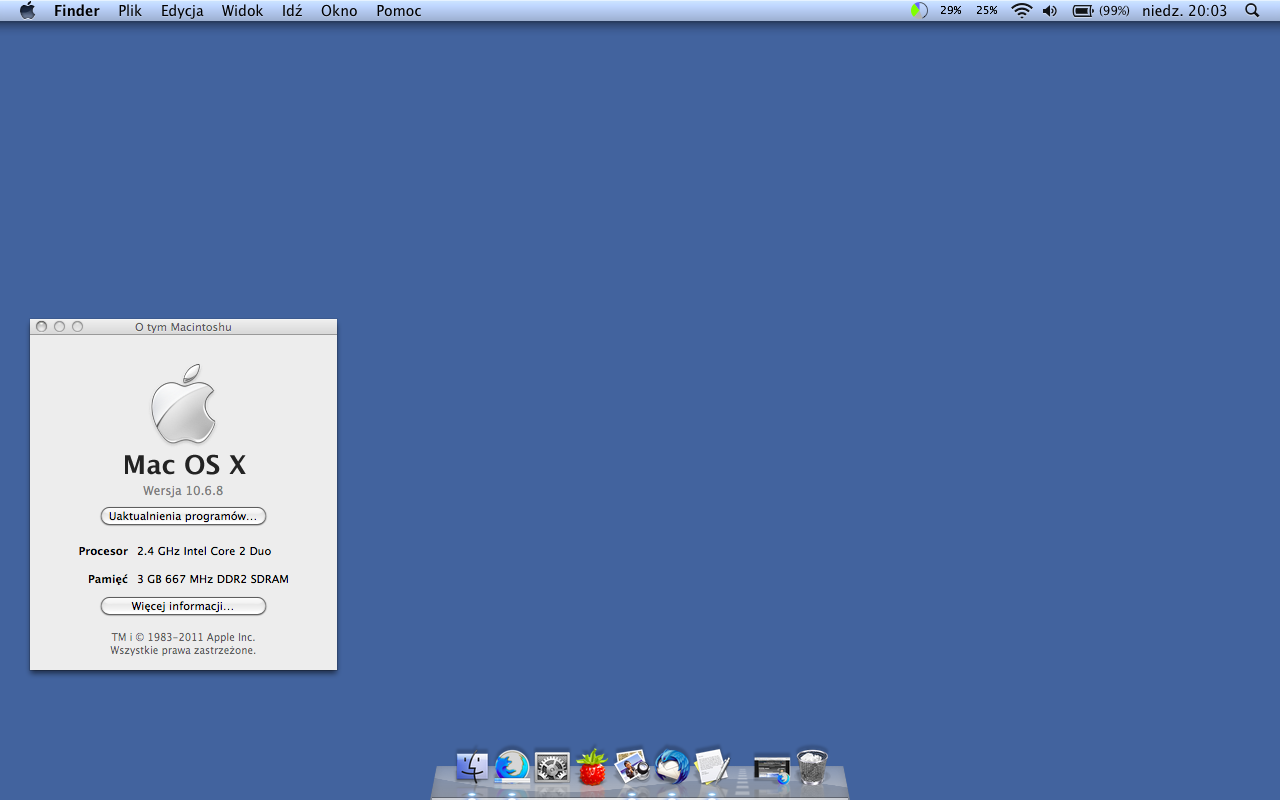The height and width of the screenshot is (800, 1280).
Task: Click the 25% reading in menu bar
Action: coord(987,11)
